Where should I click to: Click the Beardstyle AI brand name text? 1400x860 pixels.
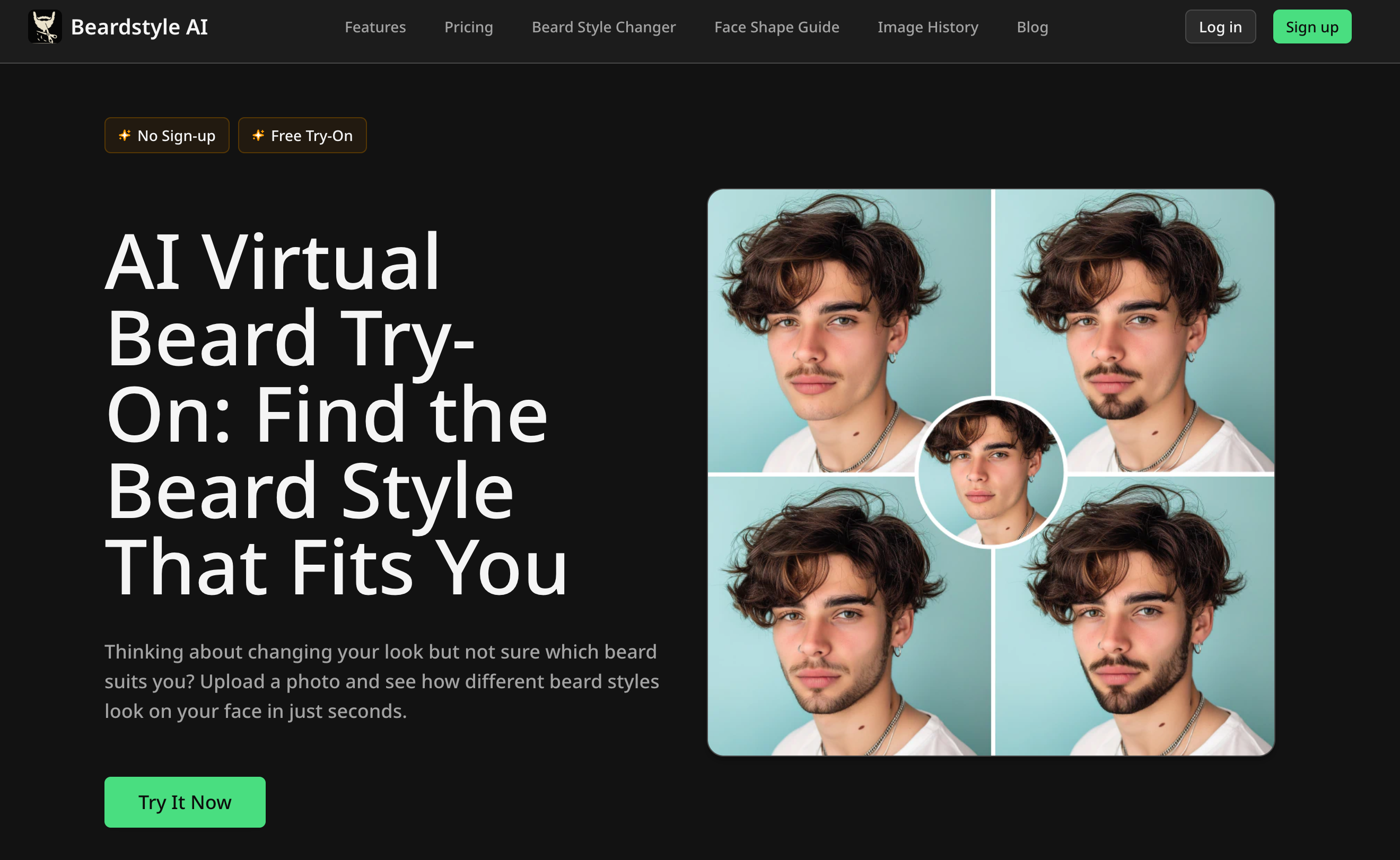click(x=139, y=27)
